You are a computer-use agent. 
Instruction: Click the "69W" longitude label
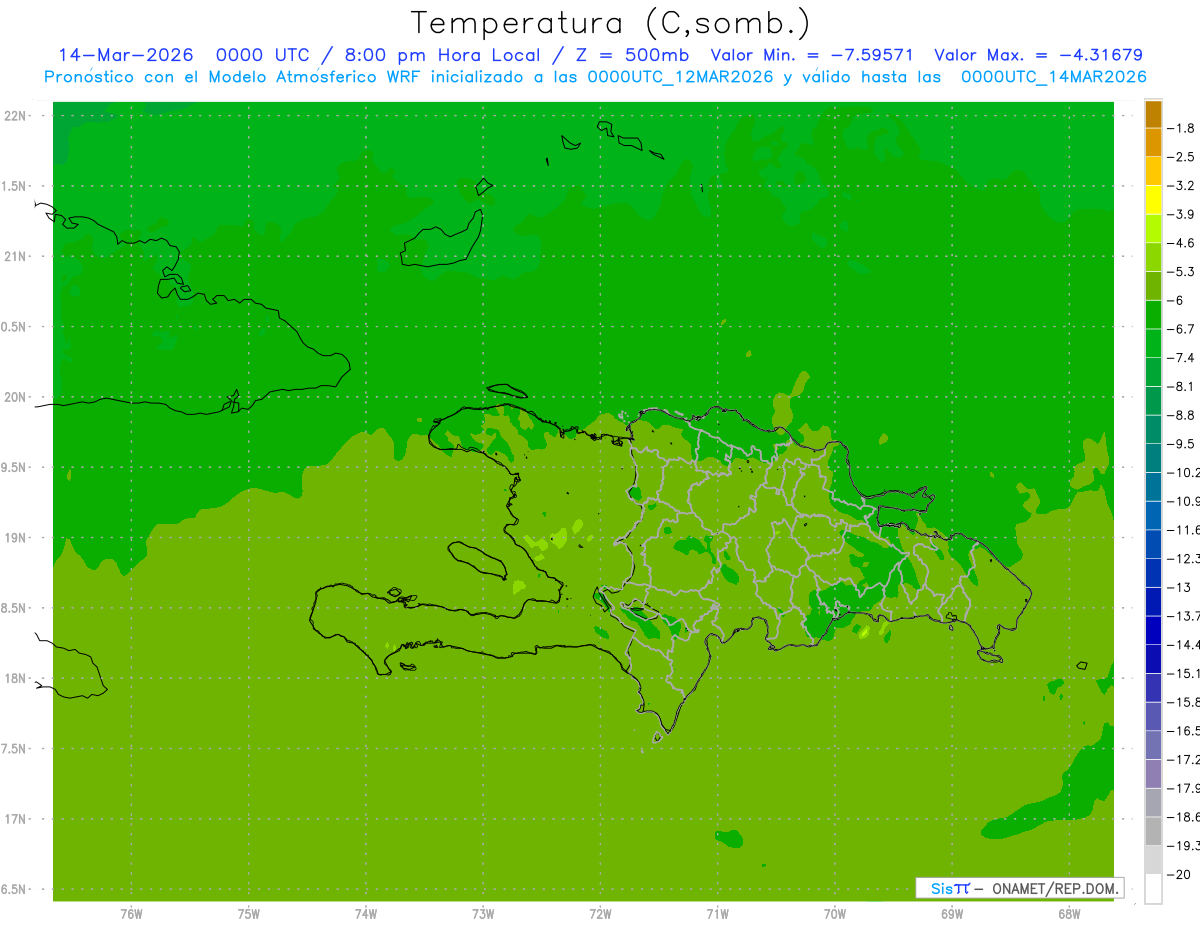(x=952, y=914)
